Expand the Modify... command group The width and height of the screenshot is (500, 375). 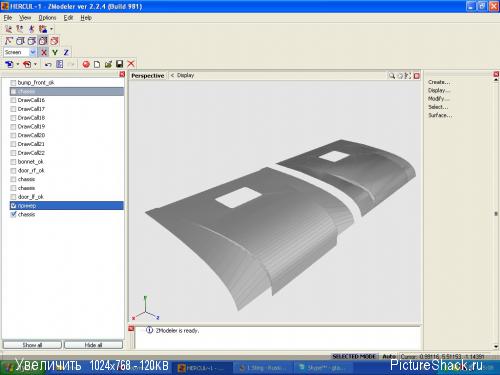click(x=439, y=99)
